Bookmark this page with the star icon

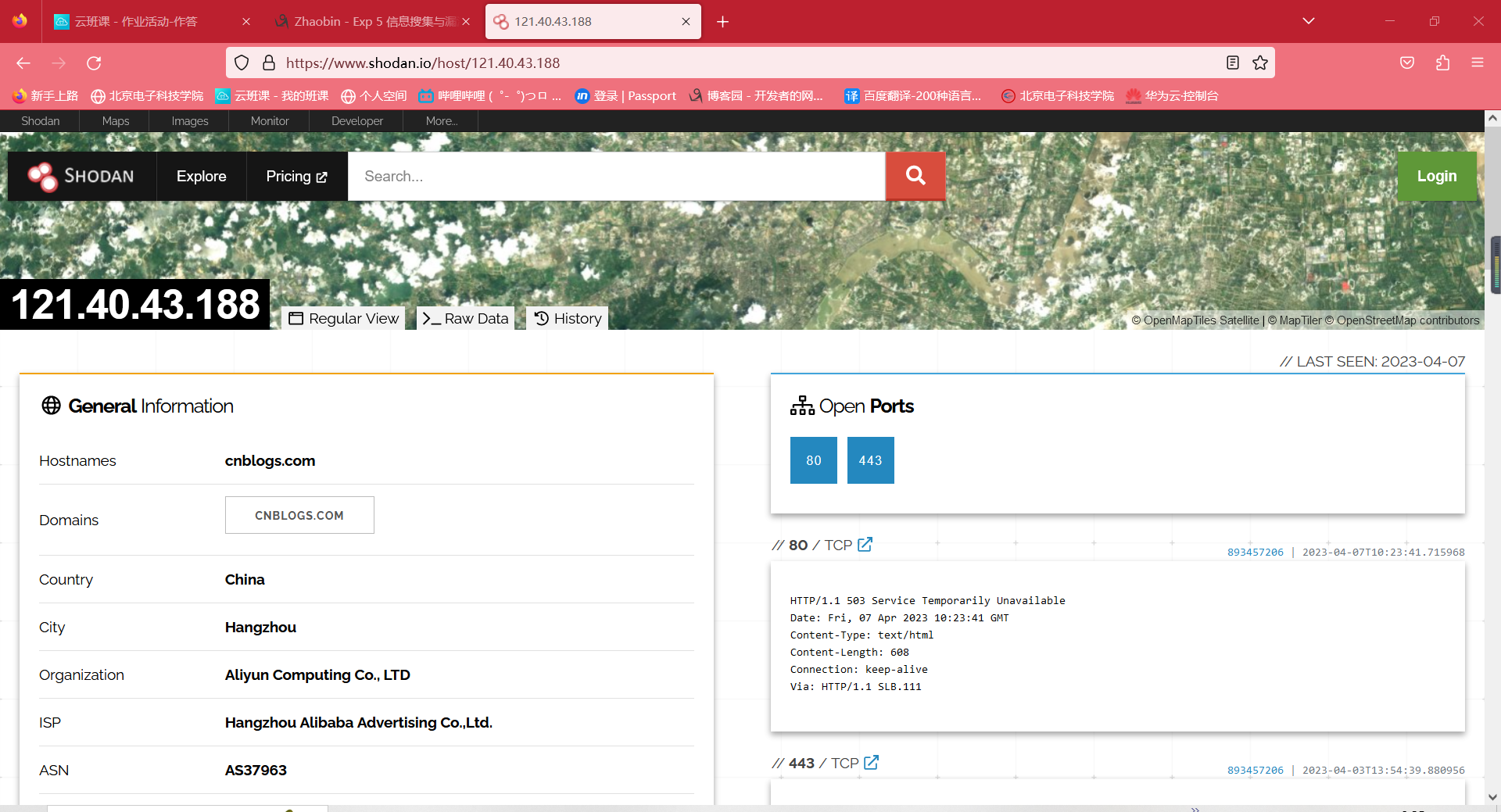(x=1260, y=63)
